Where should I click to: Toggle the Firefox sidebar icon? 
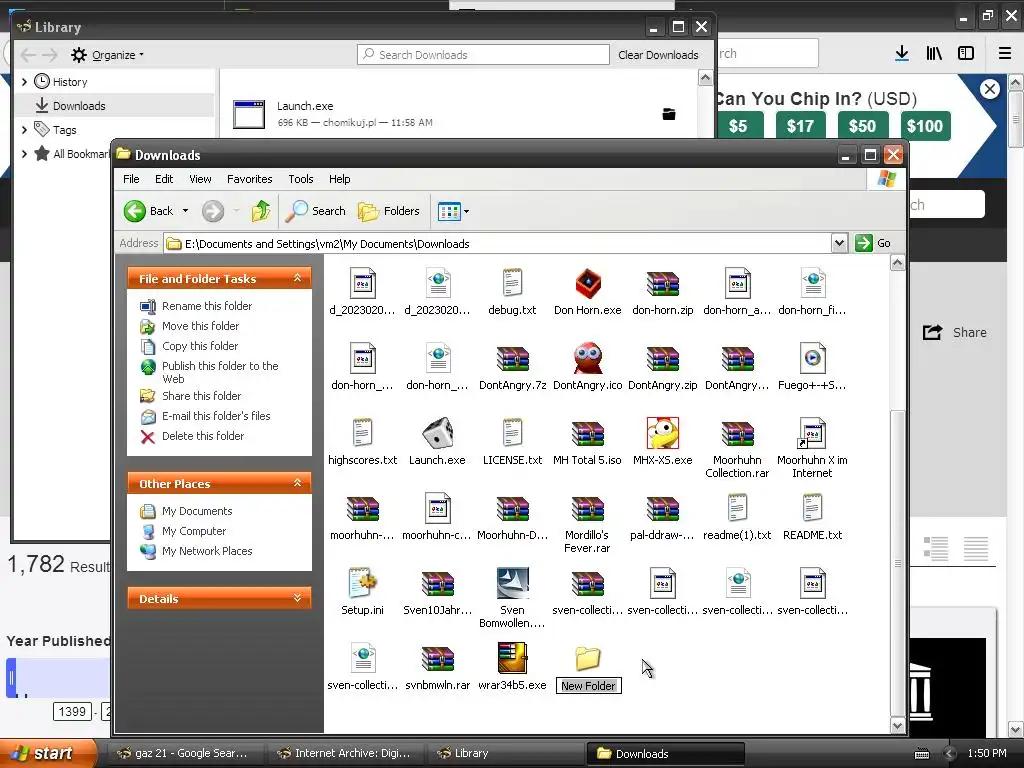pyautogui.click(x=966, y=54)
